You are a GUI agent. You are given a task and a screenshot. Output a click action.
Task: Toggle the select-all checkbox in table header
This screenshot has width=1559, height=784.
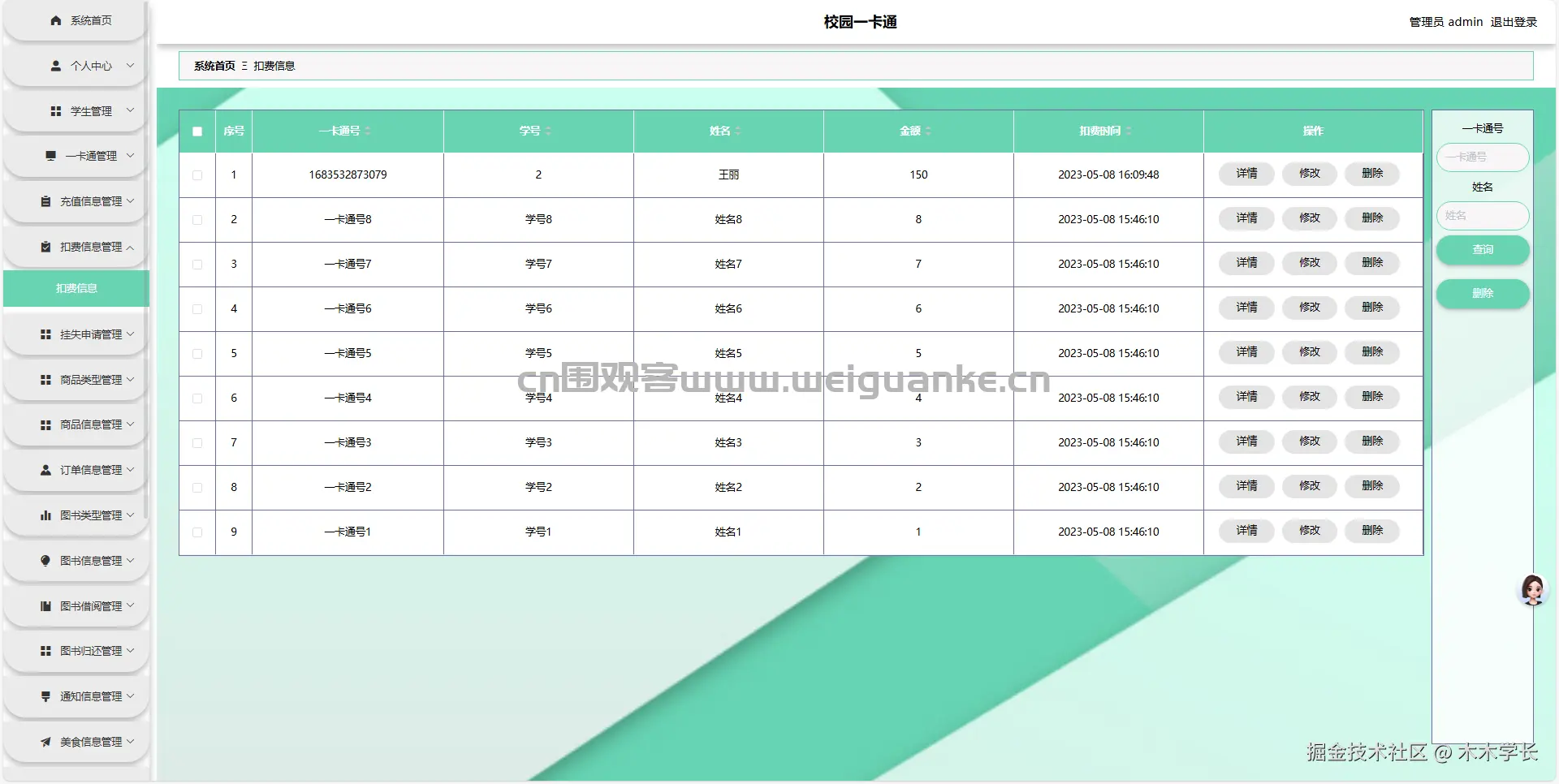click(197, 131)
